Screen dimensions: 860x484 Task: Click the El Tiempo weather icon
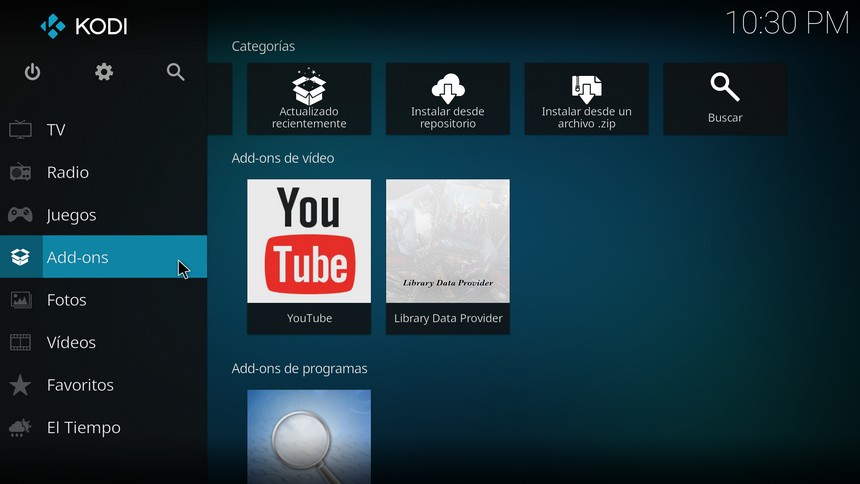pyautogui.click(x=20, y=427)
